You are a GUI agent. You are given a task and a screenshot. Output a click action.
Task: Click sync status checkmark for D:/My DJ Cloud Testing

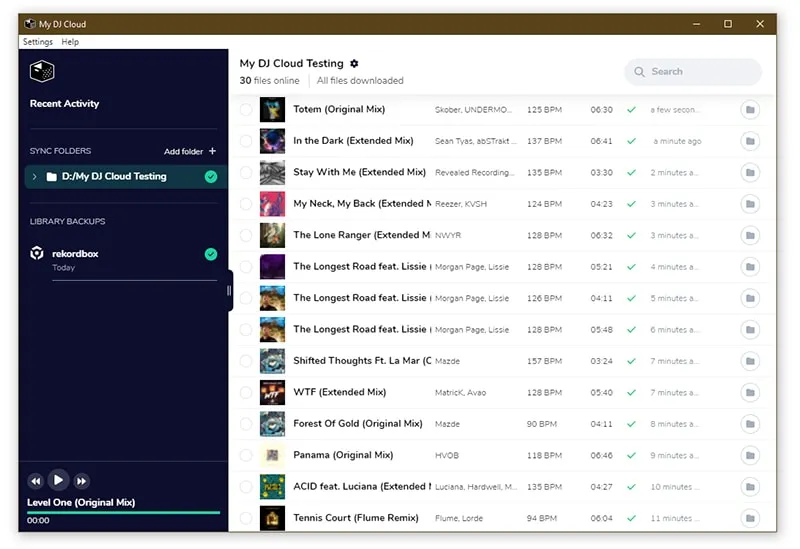click(x=211, y=177)
